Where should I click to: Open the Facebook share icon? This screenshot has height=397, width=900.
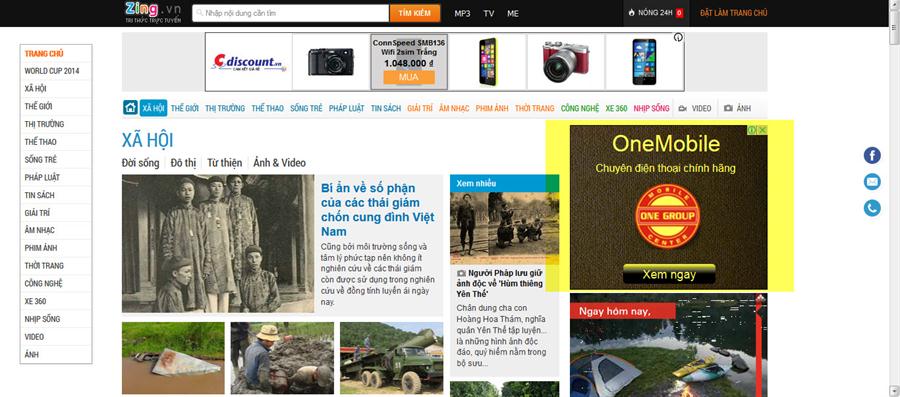(x=872, y=155)
